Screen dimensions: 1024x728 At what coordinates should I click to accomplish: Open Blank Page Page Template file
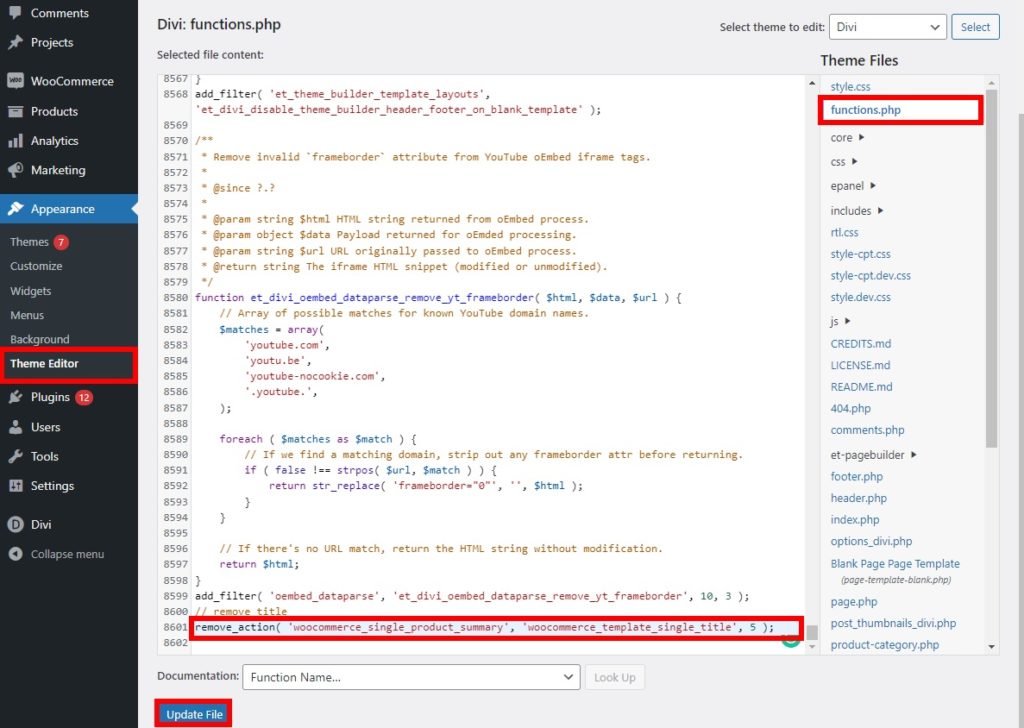coord(895,563)
